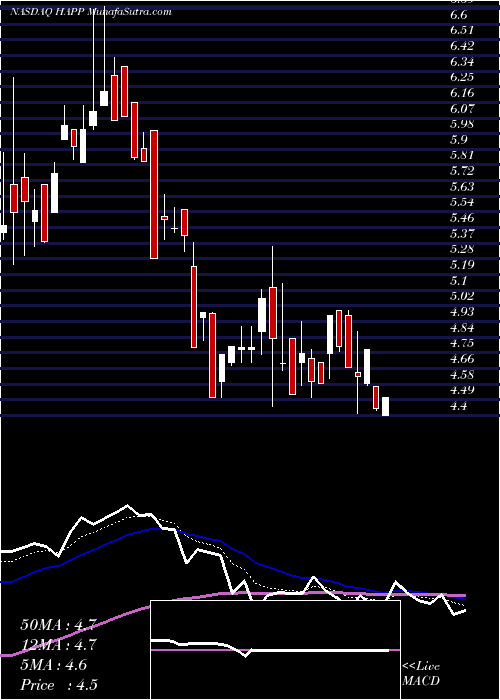The image size is (500, 700).
Task: Select the 5.28 price level label
Action: [x=462, y=250]
